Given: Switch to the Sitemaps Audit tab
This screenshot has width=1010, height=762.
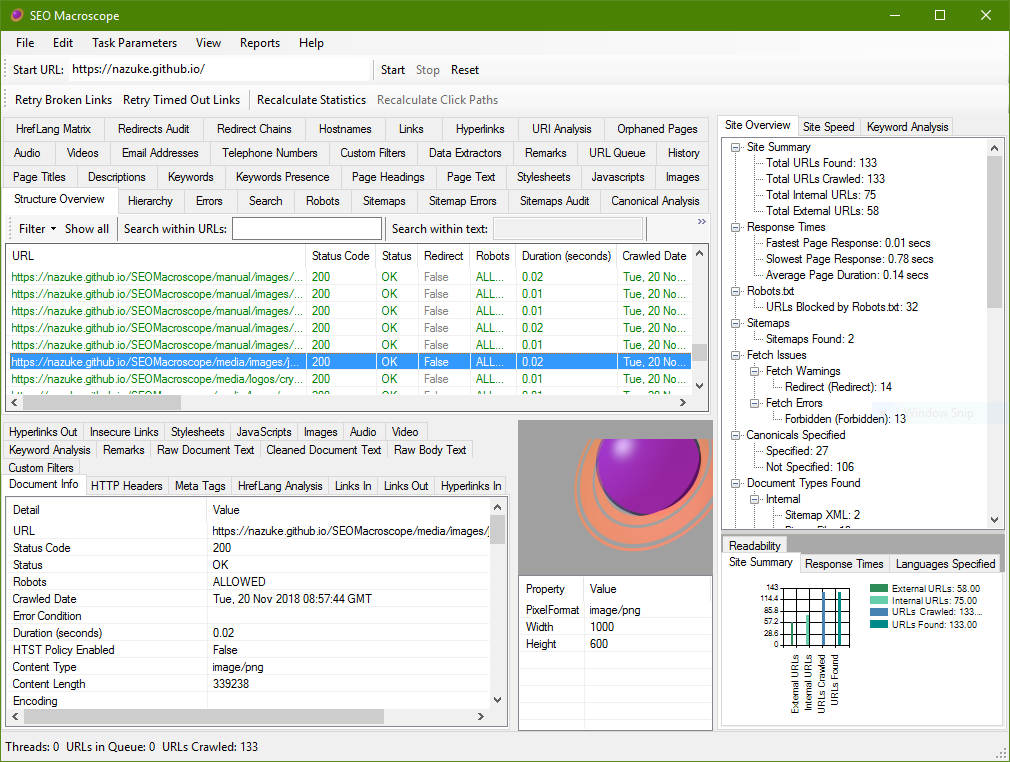Looking at the screenshot, I should [554, 201].
